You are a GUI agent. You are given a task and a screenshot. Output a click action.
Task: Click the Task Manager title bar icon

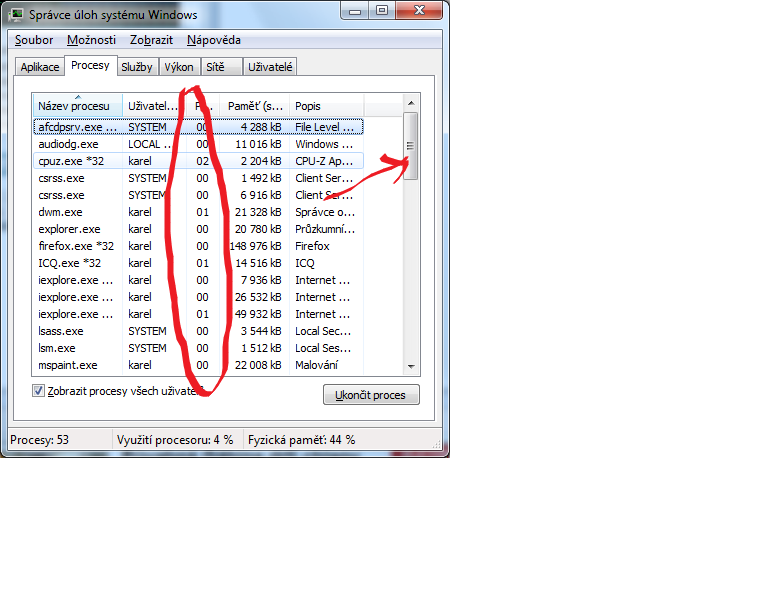[x=16, y=14]
